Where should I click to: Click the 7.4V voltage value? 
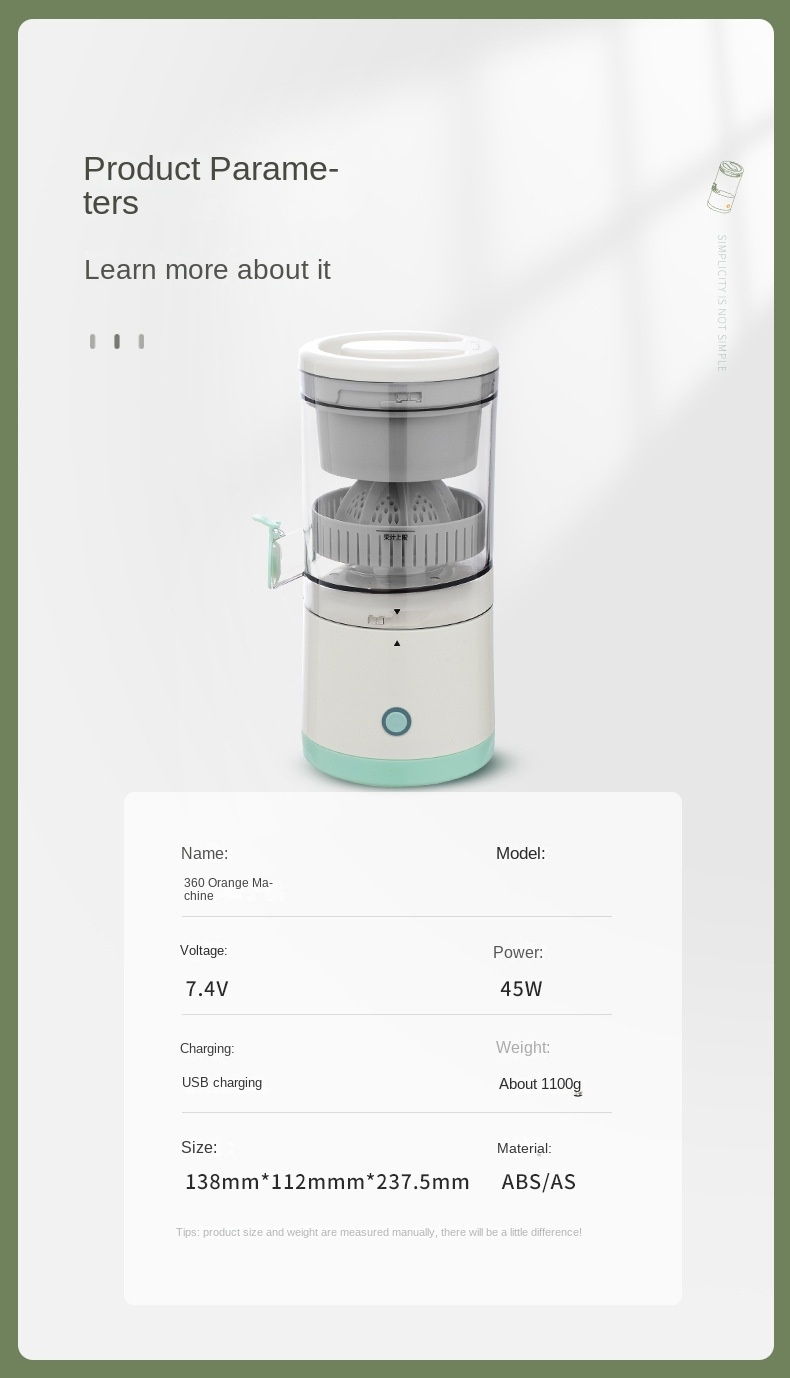click(207, 989)
